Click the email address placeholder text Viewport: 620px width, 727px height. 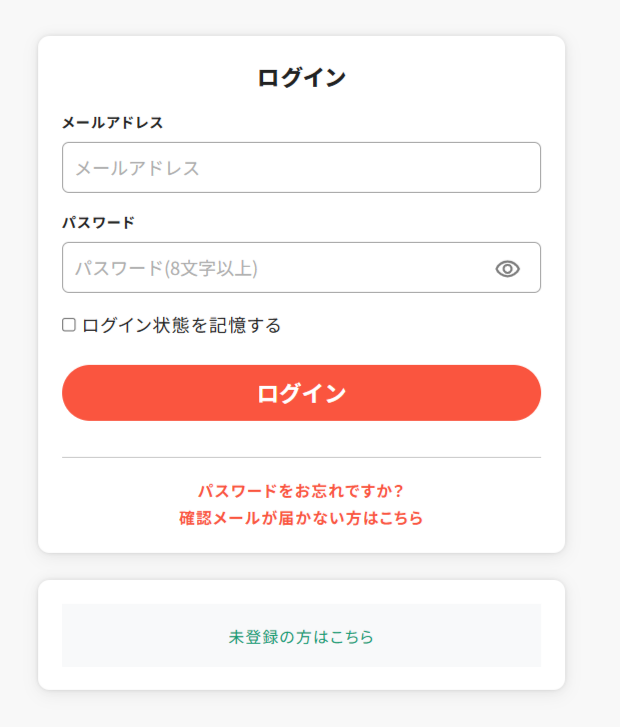[x=137, y=168]
